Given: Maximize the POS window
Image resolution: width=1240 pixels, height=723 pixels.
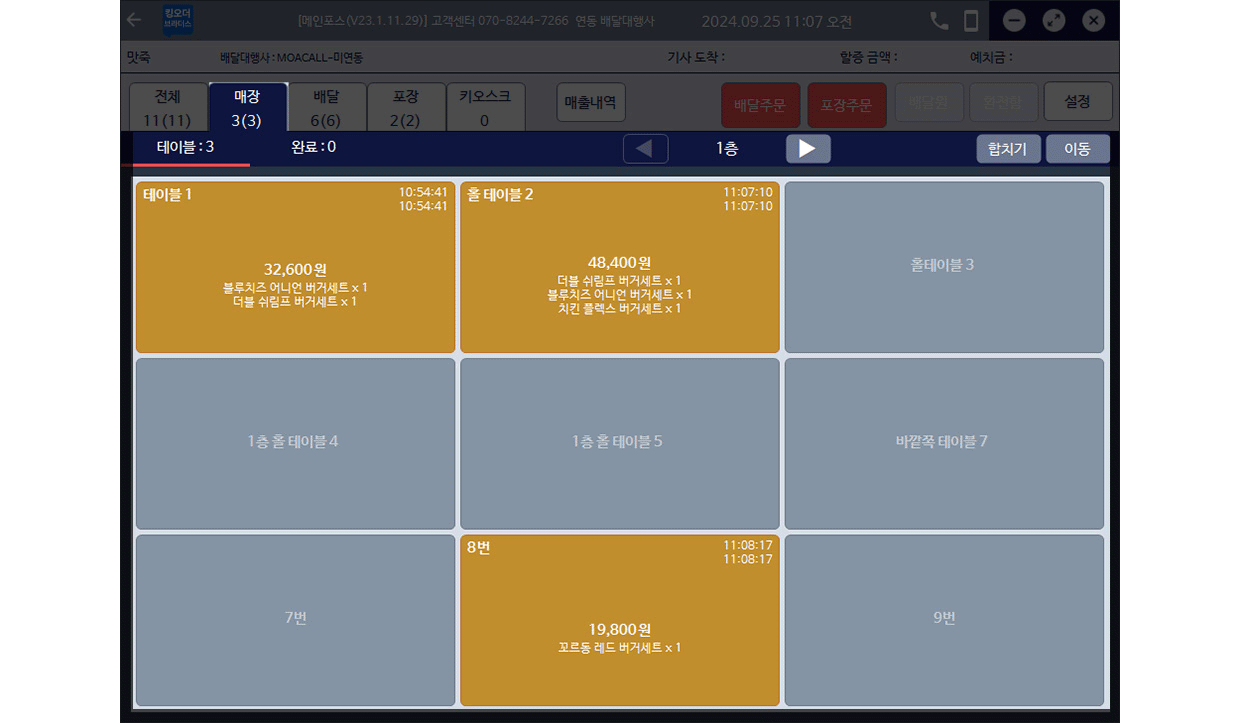Looking at the screenshot, I should click(1054, 20).
